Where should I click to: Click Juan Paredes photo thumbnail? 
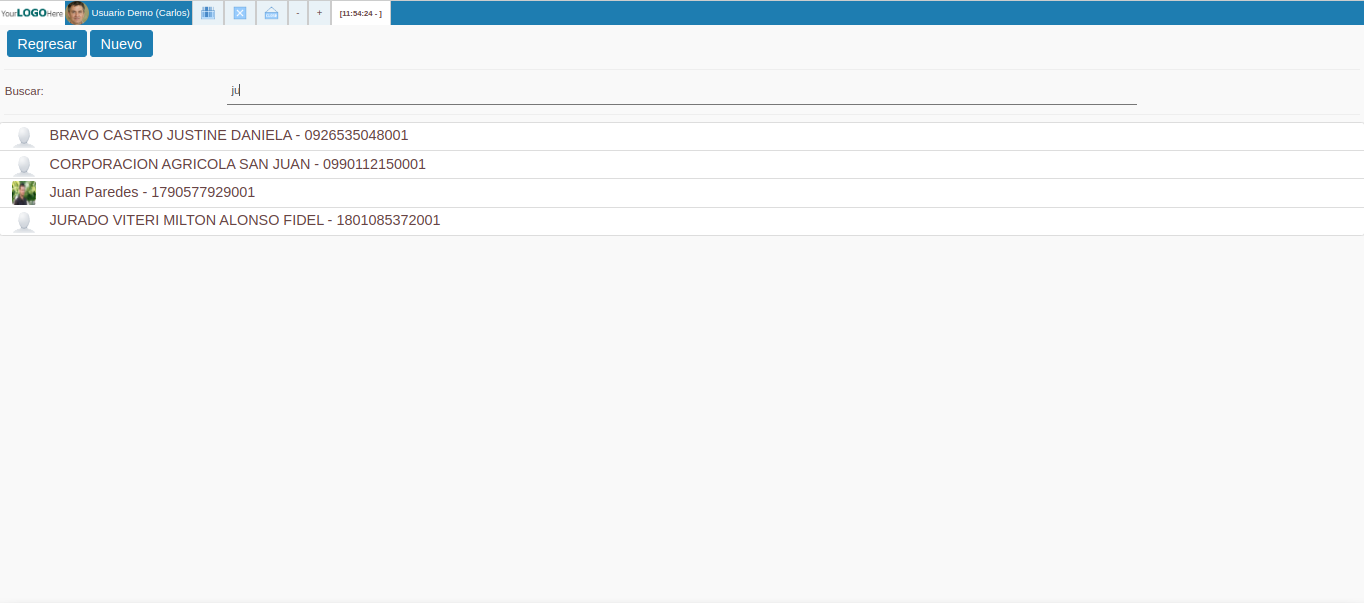24,193
